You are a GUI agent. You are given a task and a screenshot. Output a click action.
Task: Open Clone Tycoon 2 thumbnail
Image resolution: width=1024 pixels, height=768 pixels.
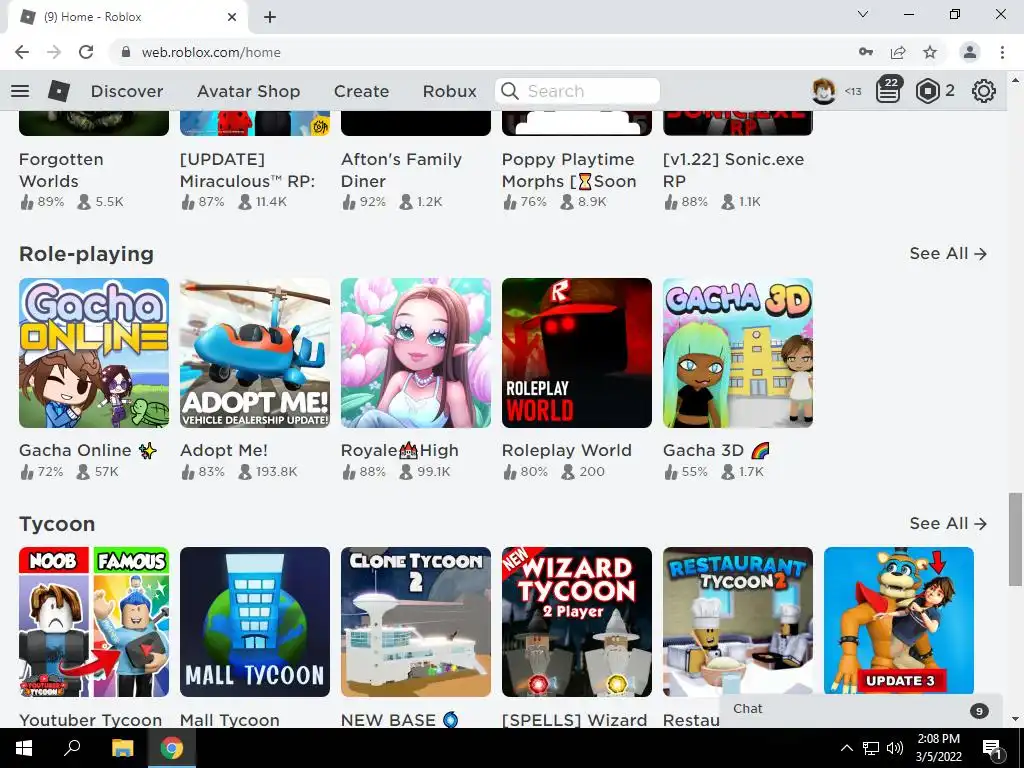tap(416, 622)
